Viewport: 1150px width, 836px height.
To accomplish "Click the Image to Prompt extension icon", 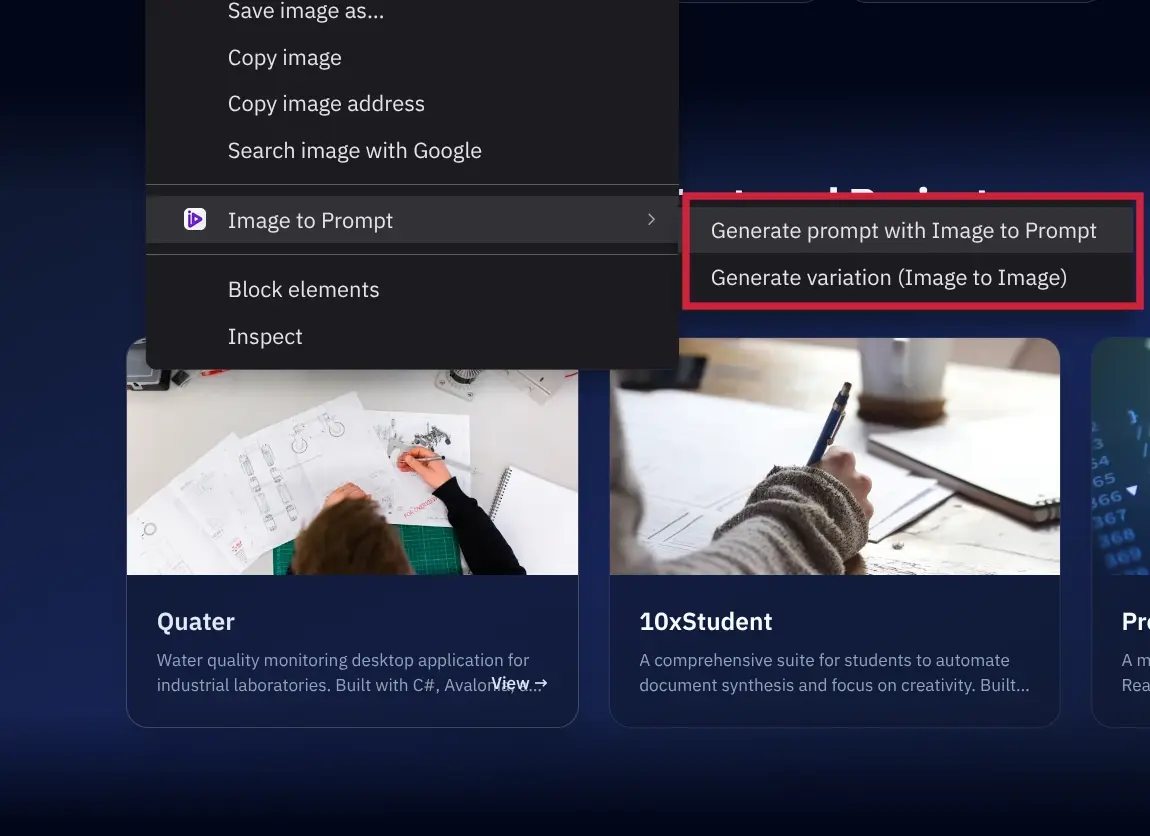I will point(195,219).
